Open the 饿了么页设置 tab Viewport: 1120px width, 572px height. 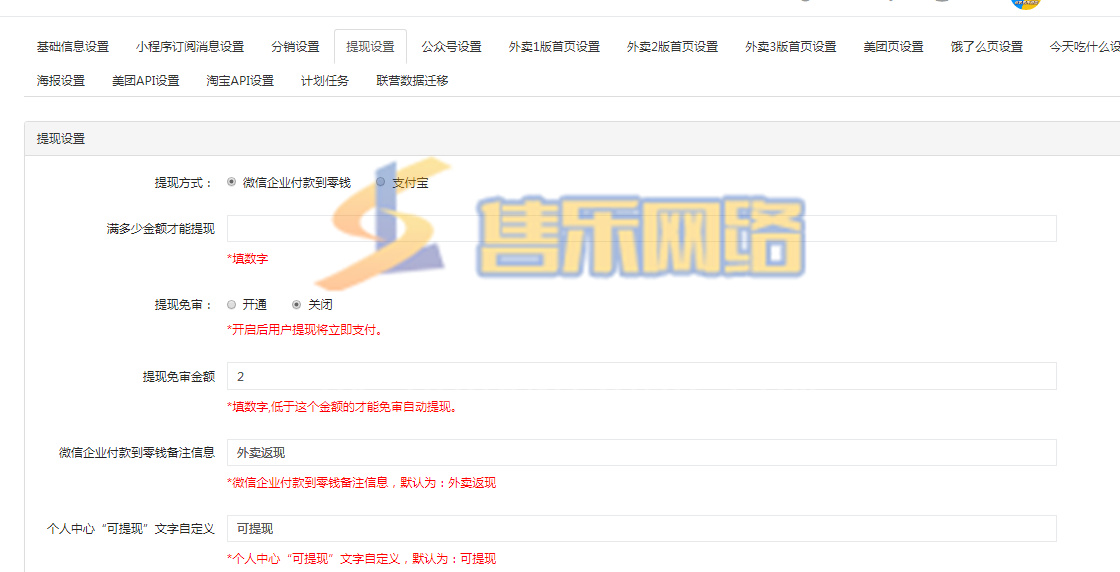pyautogui.click(x=986, y=47)
